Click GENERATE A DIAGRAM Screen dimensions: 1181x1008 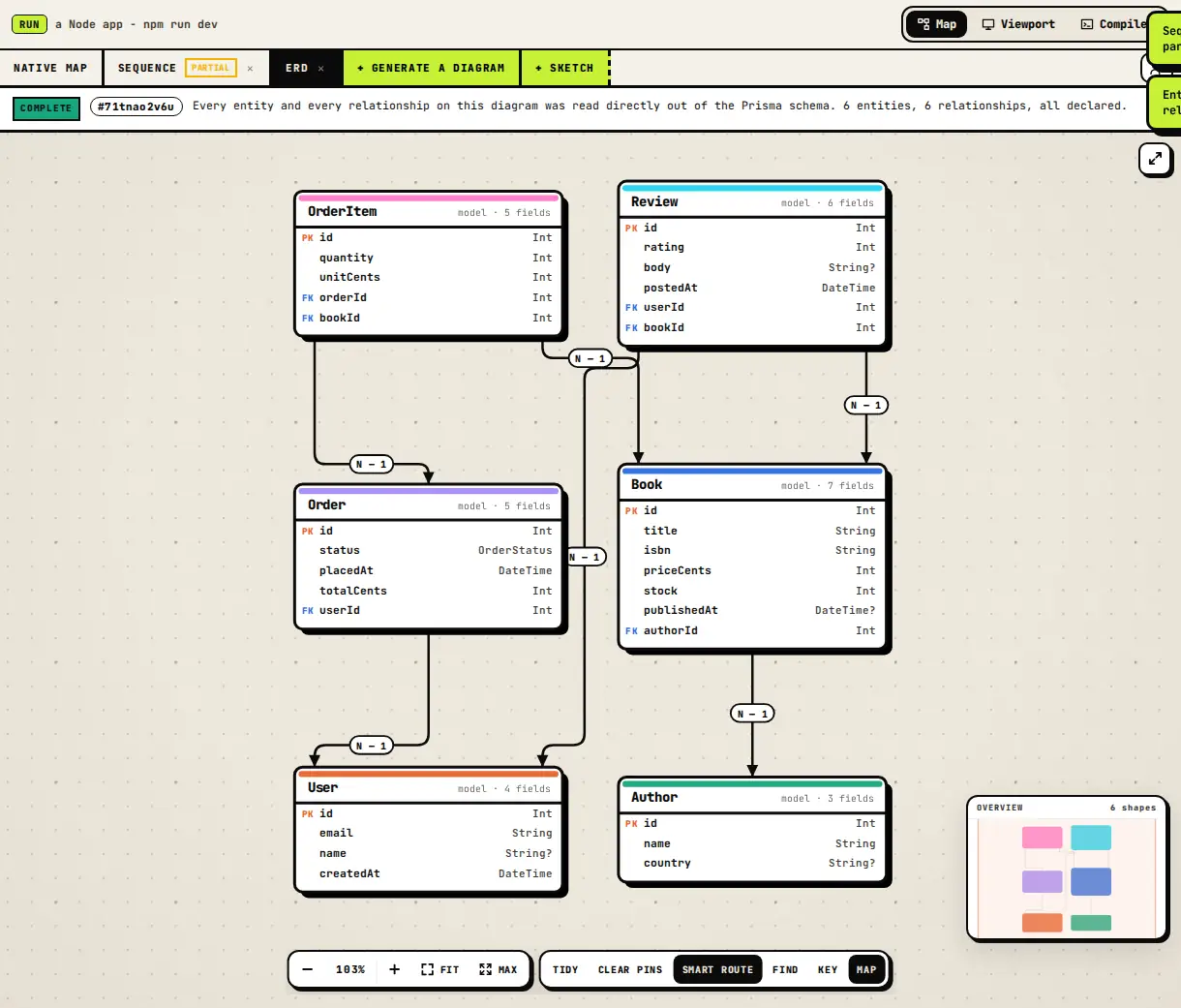(431, 68)
